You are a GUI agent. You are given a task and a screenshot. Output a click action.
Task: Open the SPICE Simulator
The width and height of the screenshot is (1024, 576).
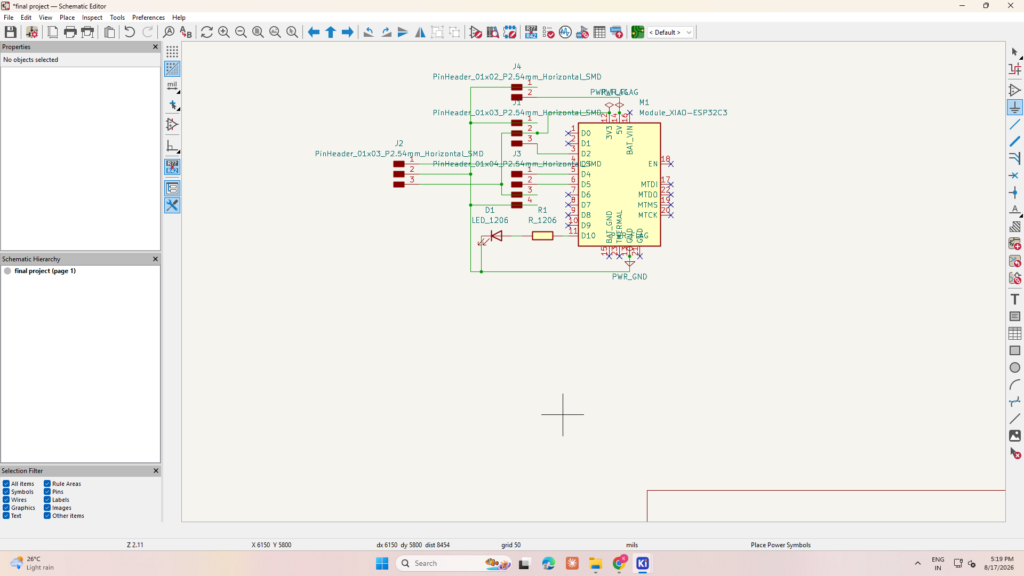(x=565, y=32)
